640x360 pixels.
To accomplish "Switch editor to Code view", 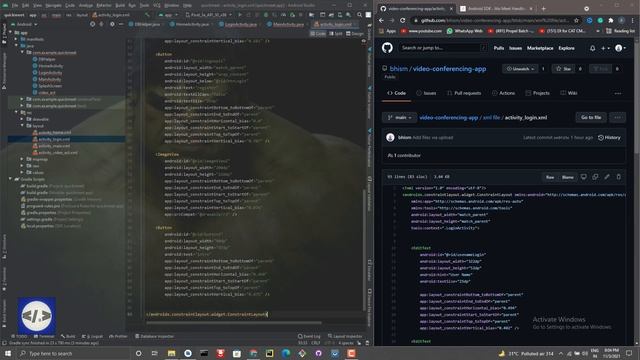I will tap(318, 33).
